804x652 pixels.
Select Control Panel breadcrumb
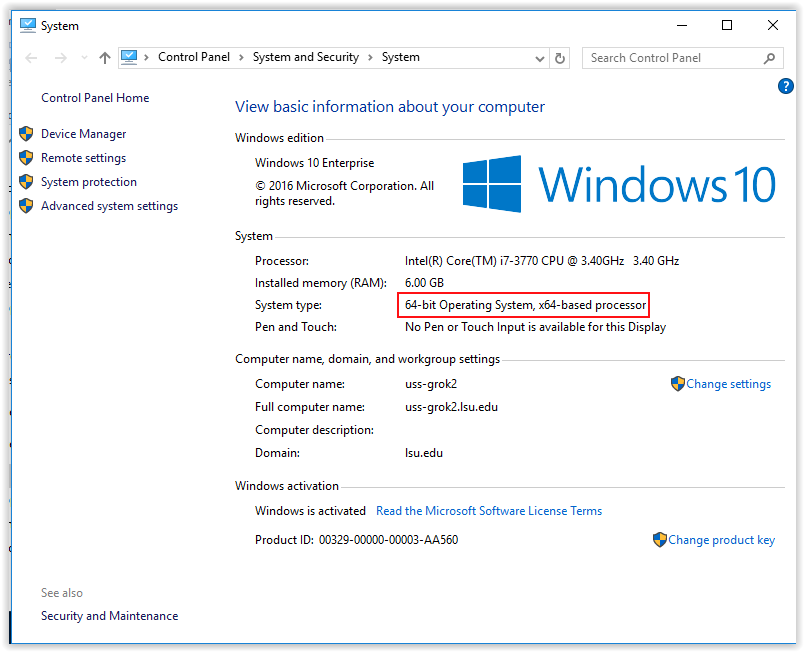pyautogui.click(x=194, y=57)
